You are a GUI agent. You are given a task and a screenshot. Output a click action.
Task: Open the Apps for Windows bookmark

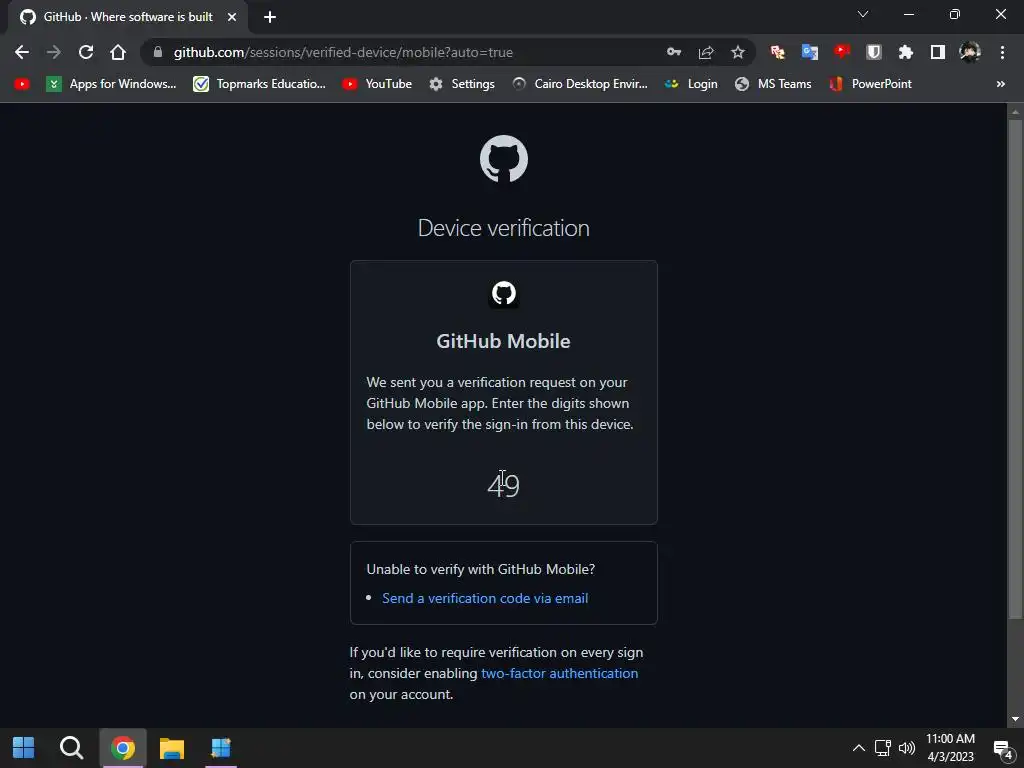click(111, 84)
